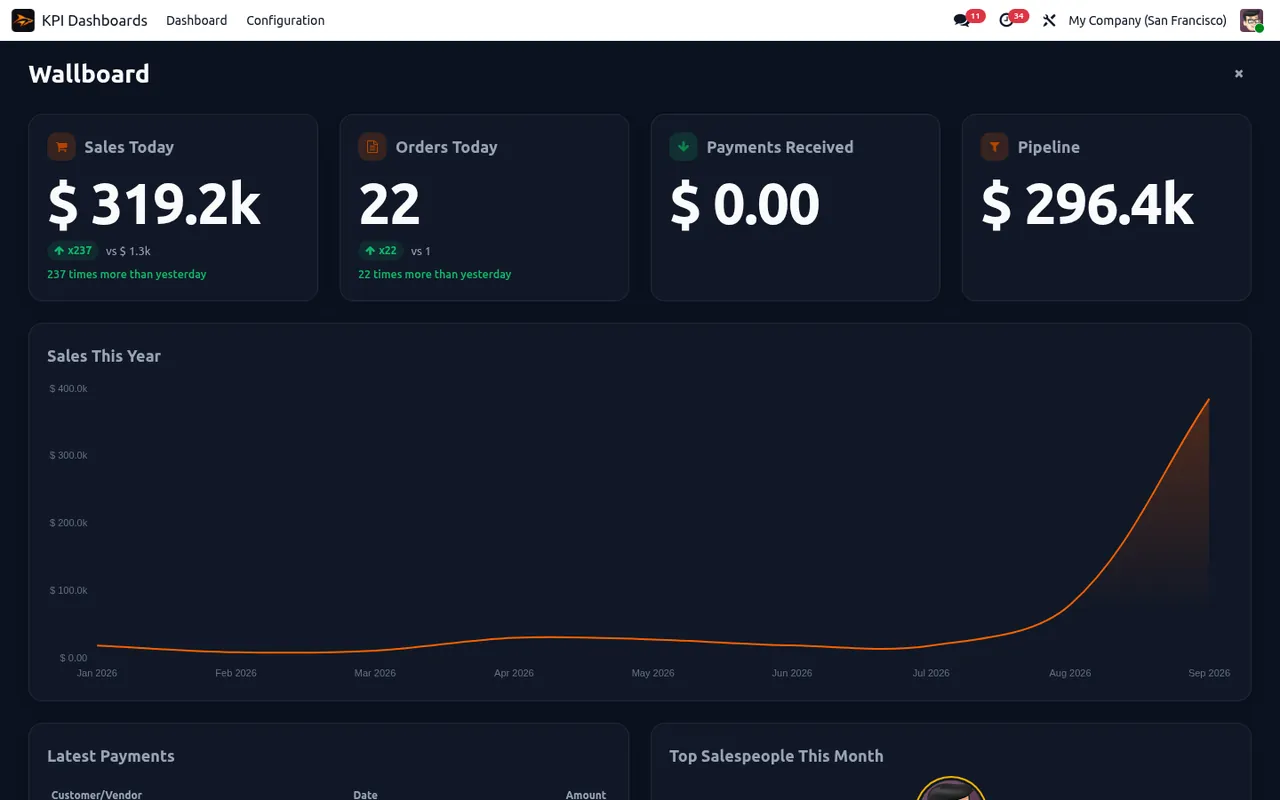
Task: Click the Sales This Year heading
Action: pyautogui.click(x=104, y=356)
